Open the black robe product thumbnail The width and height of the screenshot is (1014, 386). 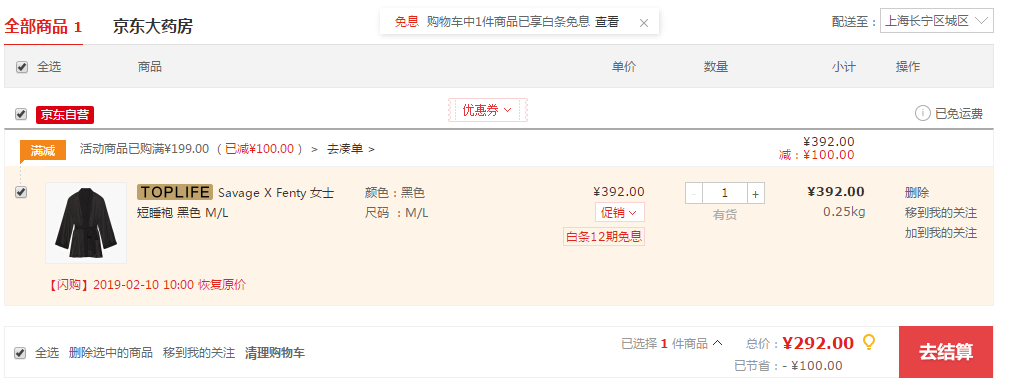pos(86,223)
